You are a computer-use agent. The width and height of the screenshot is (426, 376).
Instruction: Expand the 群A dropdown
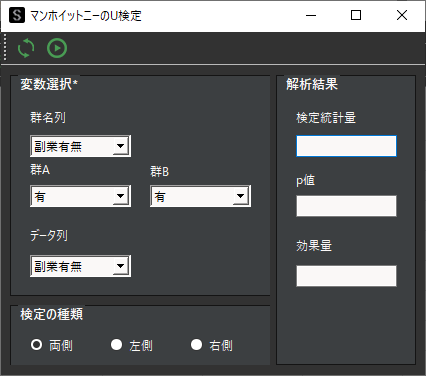pos(80,196)
